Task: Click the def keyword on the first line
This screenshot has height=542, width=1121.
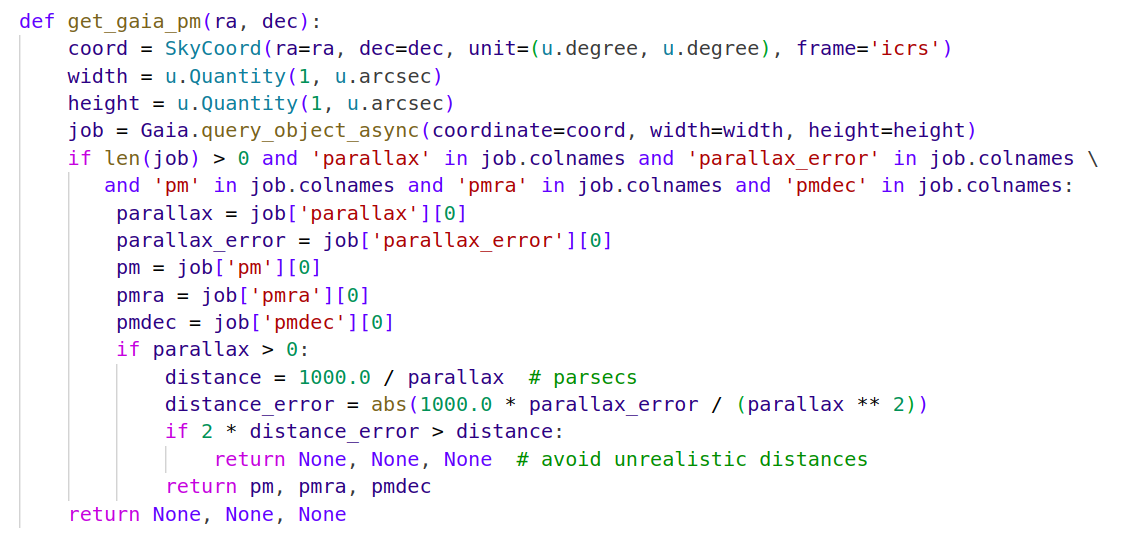Action: (37, 22)
